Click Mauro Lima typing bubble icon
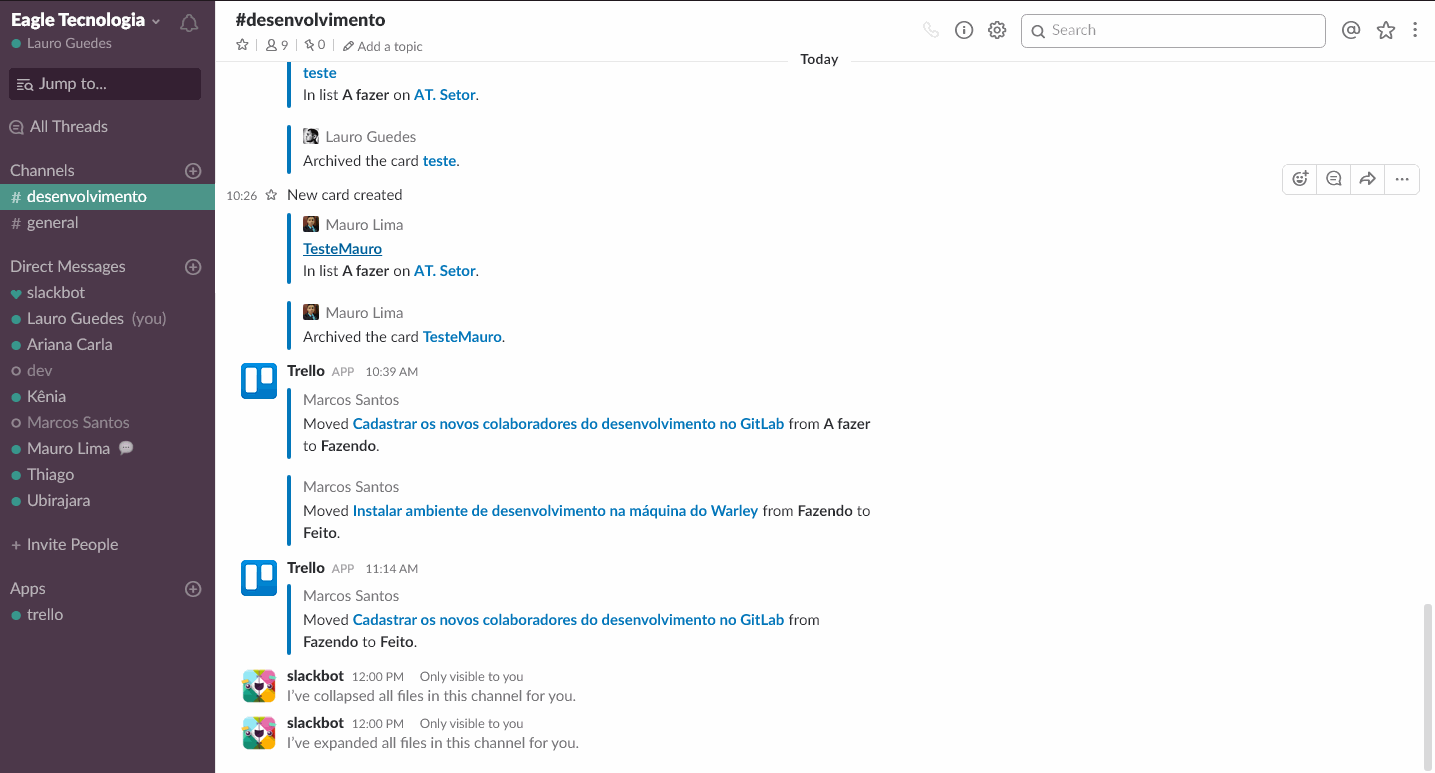 pyautogui.click(x=126, y=448)
